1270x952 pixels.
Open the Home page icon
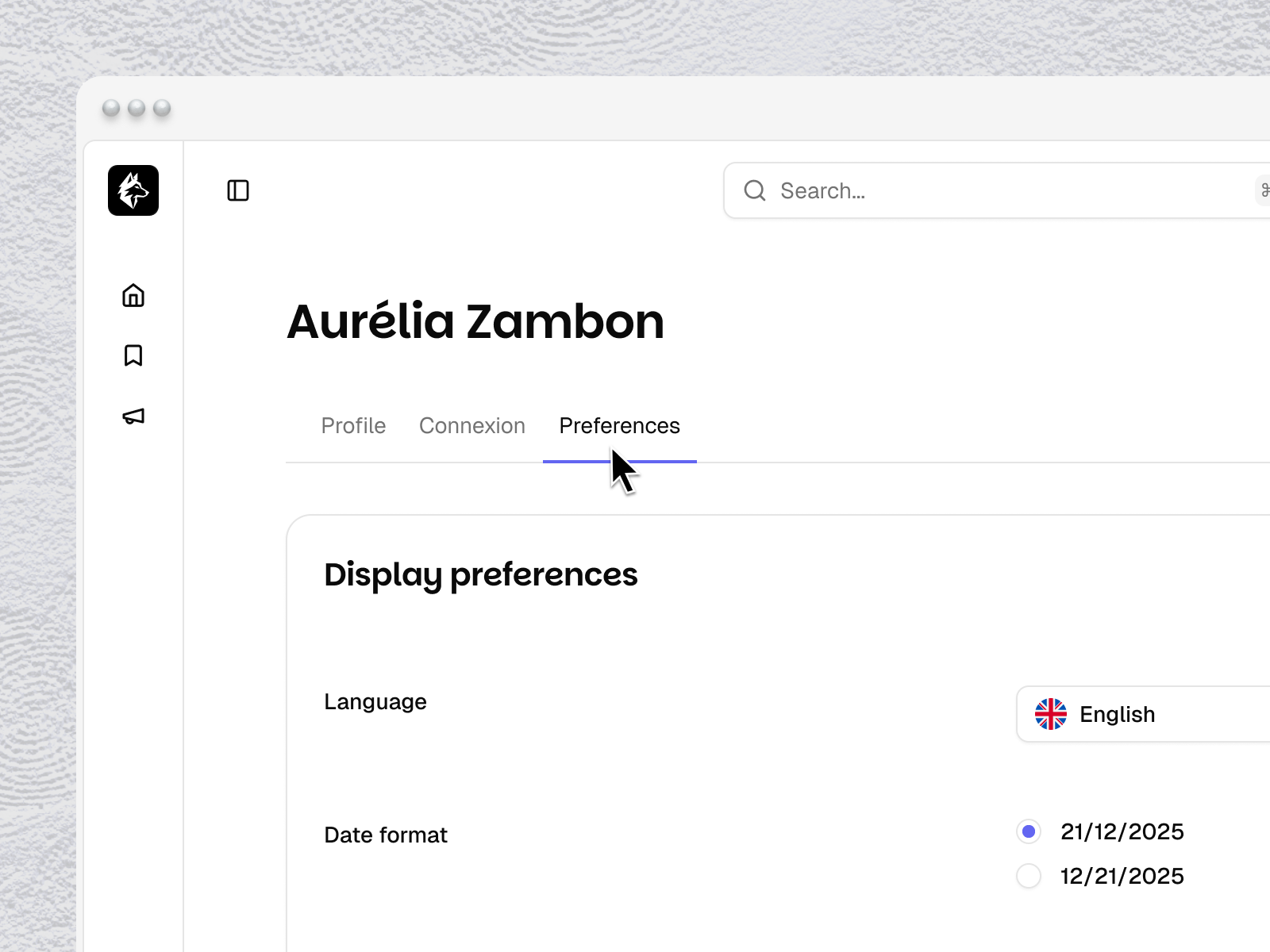coord(133,295)
